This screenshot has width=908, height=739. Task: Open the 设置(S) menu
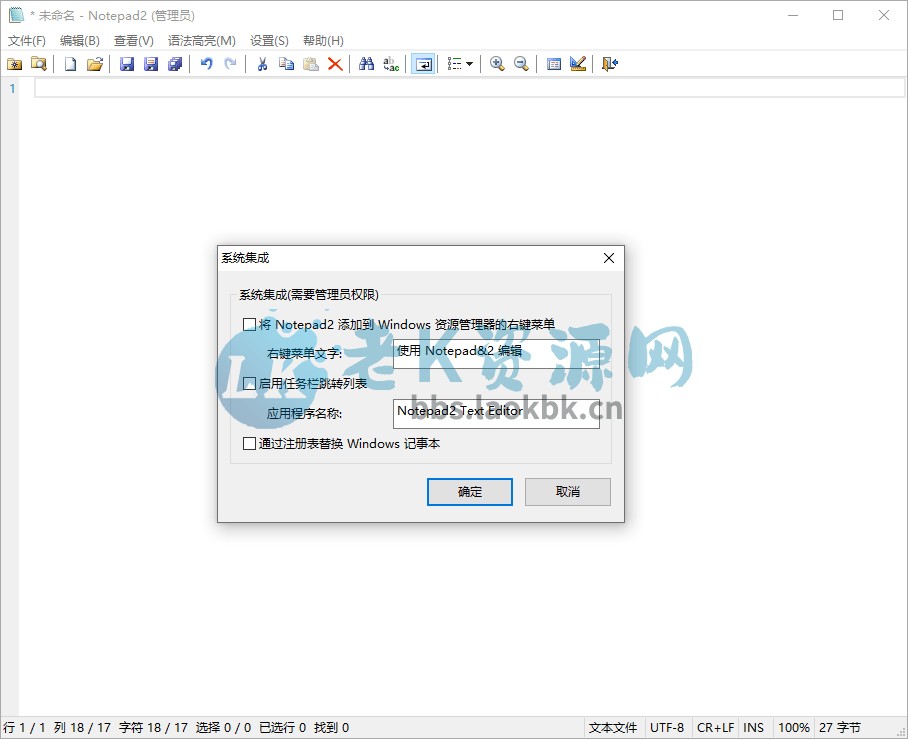click(x=269, y=41)
